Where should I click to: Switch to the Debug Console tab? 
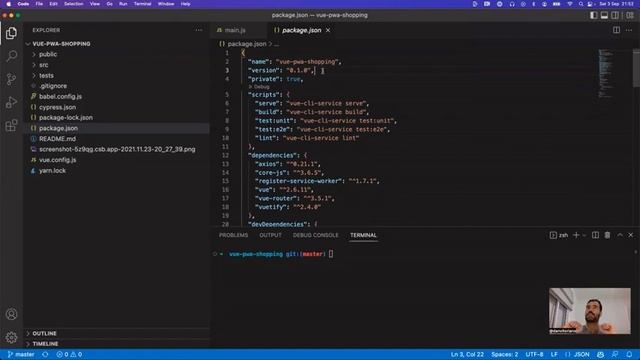point(316,235)
